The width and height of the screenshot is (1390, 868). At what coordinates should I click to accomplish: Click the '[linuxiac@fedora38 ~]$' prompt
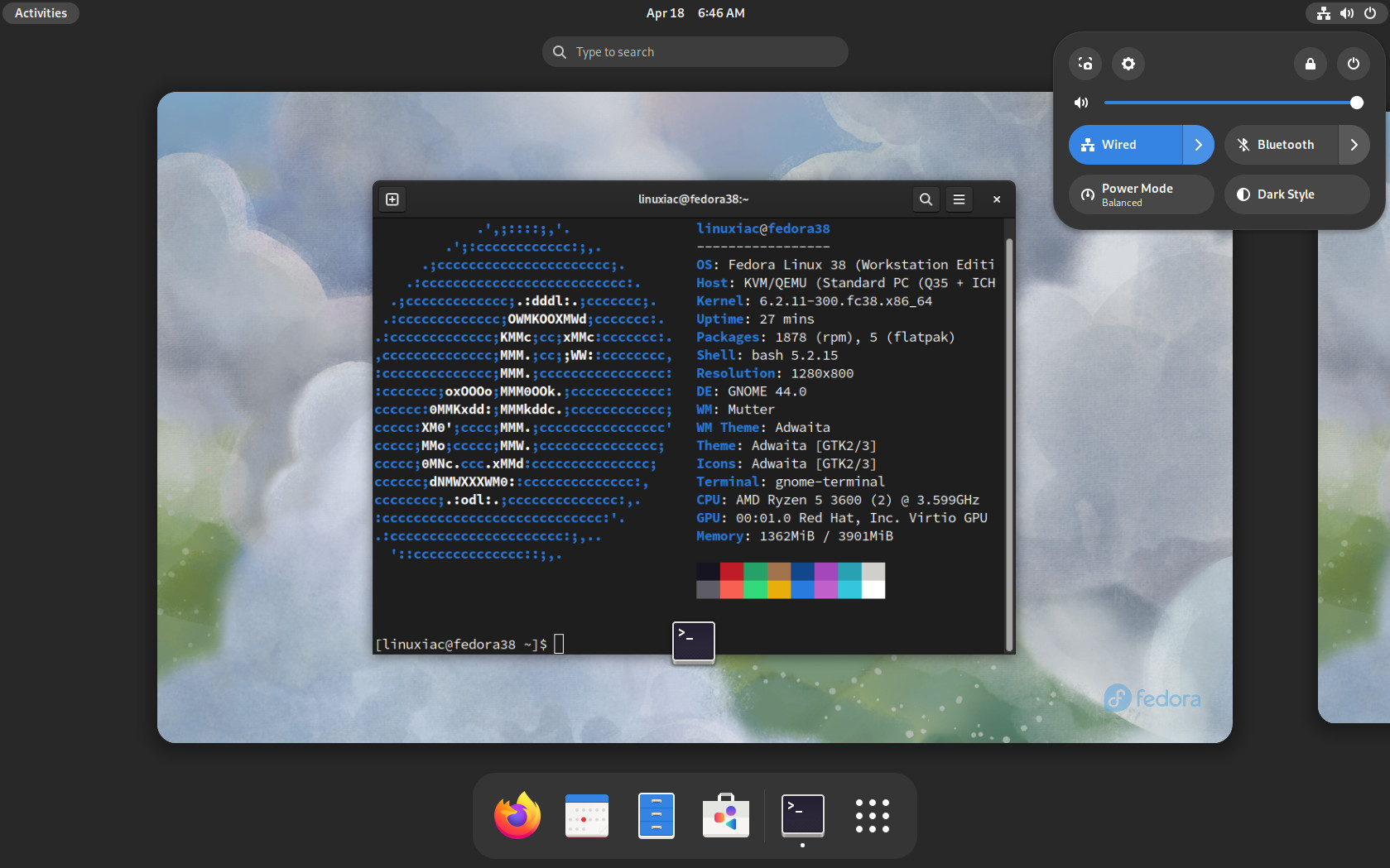(461, 645)
